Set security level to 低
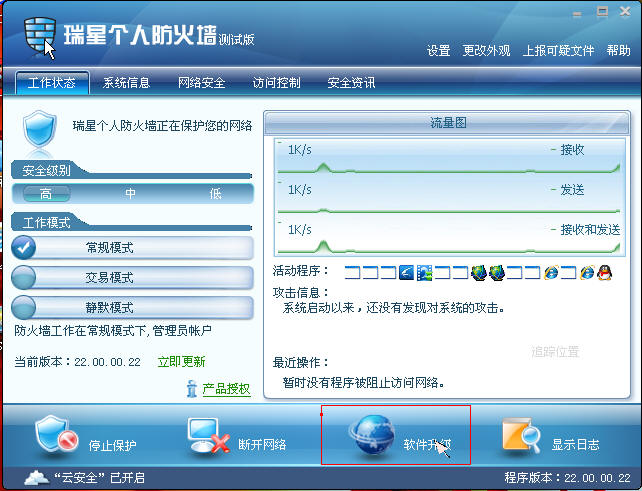Image resolution: width=642 pixels, height=491 pixels. click(215, 193)
